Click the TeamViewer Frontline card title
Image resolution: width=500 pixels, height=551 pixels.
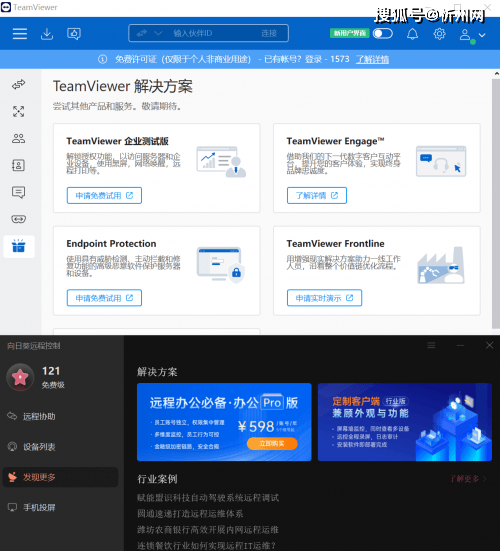tap(335, 244)
